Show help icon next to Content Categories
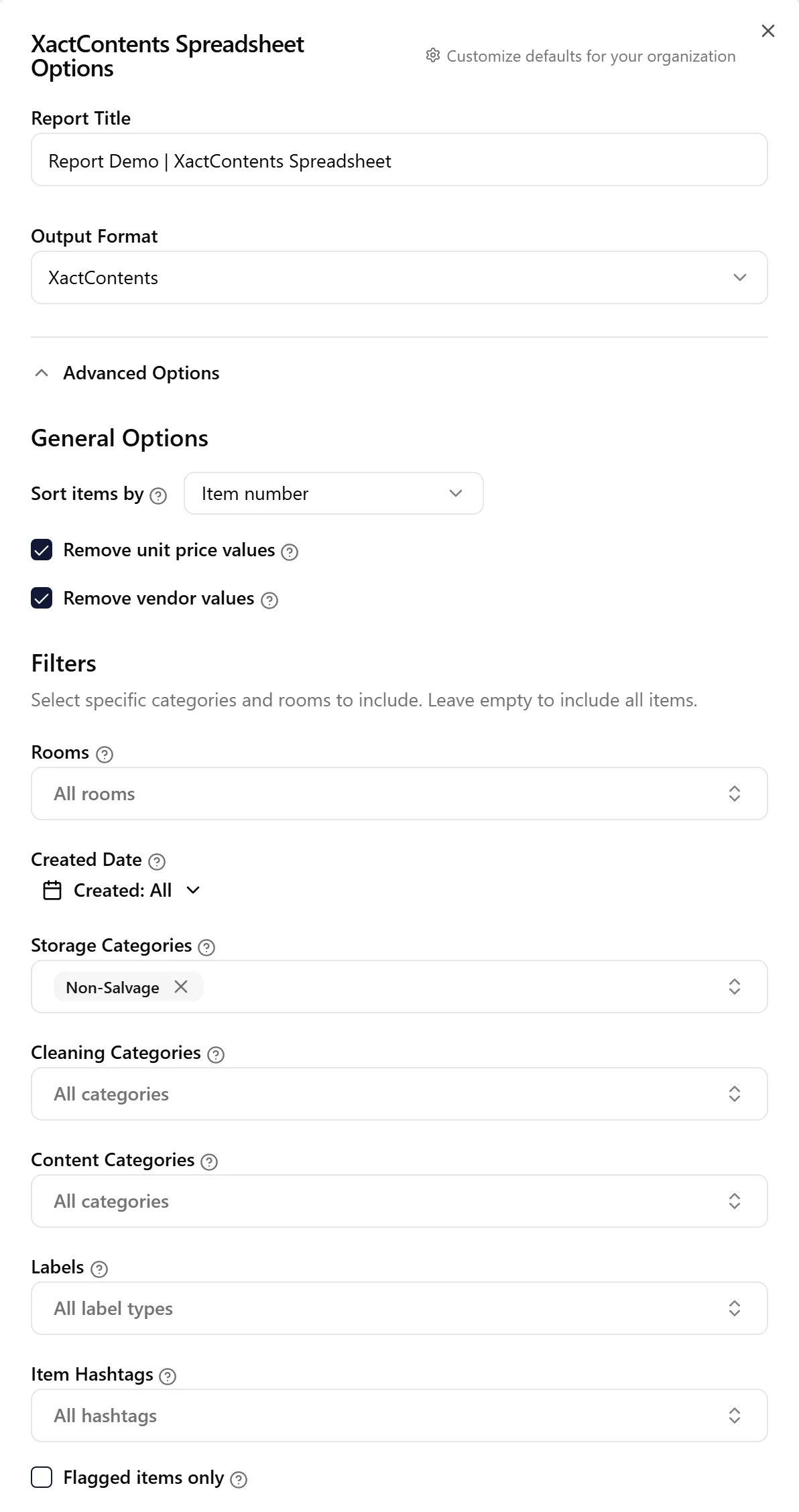 point(209,1161)
